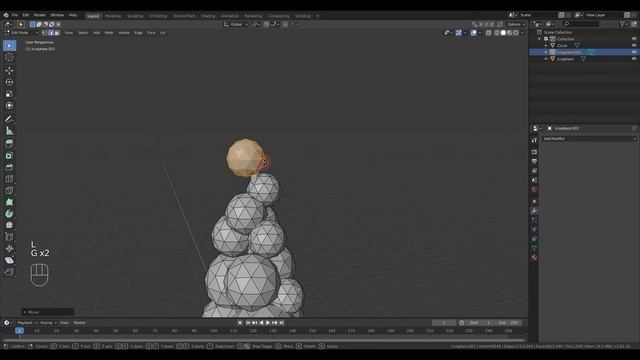Screen dimensions: 640x360
Task: Click the current frame number field
Action: pyautogui.click(x=444, y=323)
